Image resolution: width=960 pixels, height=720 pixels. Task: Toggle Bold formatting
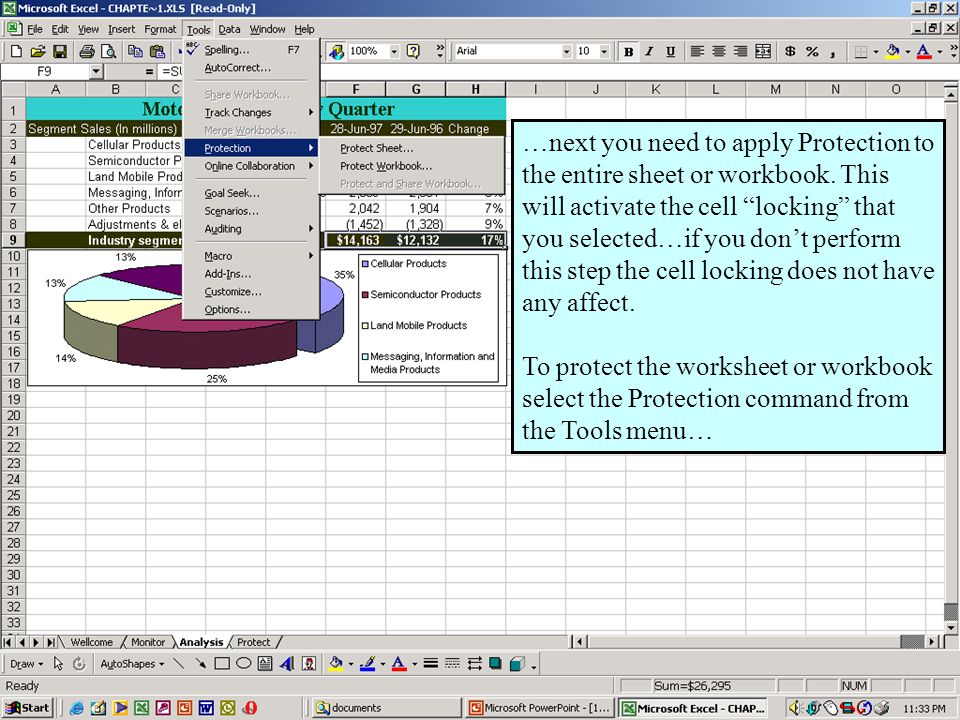point(628,51)
